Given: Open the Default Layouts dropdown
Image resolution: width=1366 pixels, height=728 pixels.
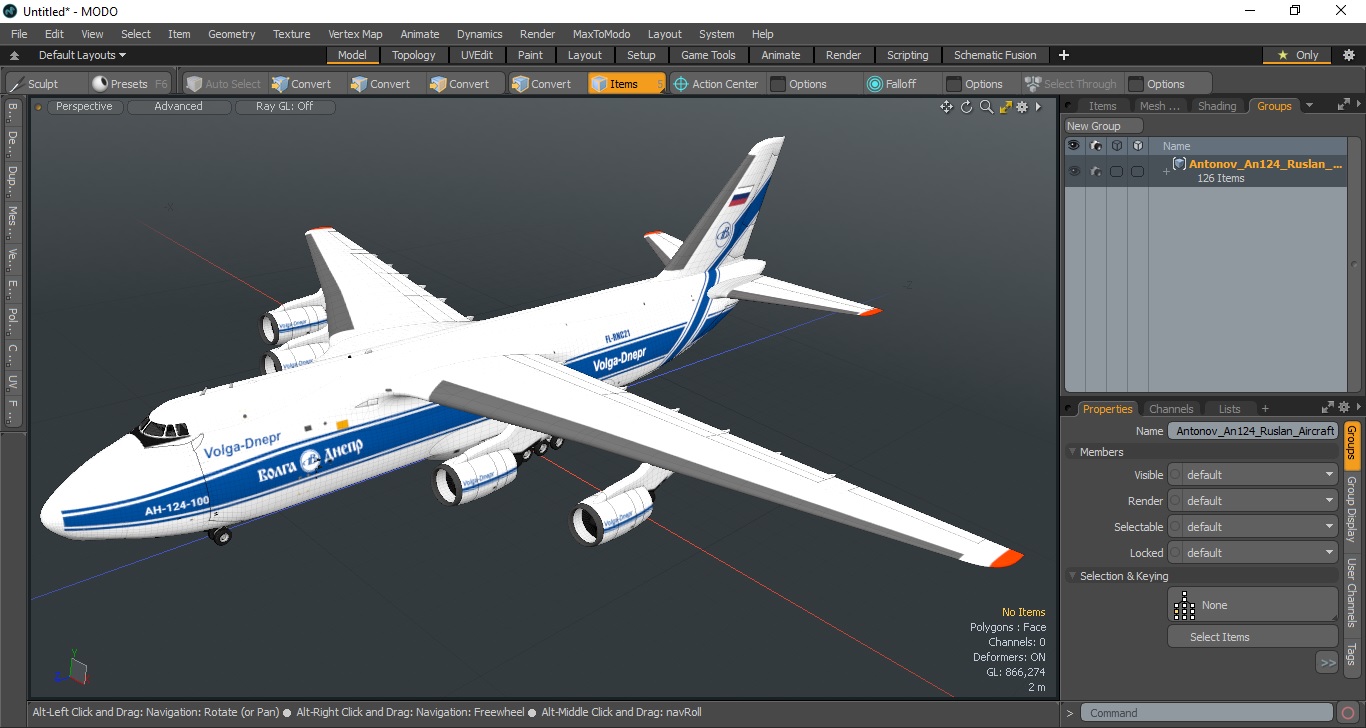Looking at the screenshot, I should point(82,55).
